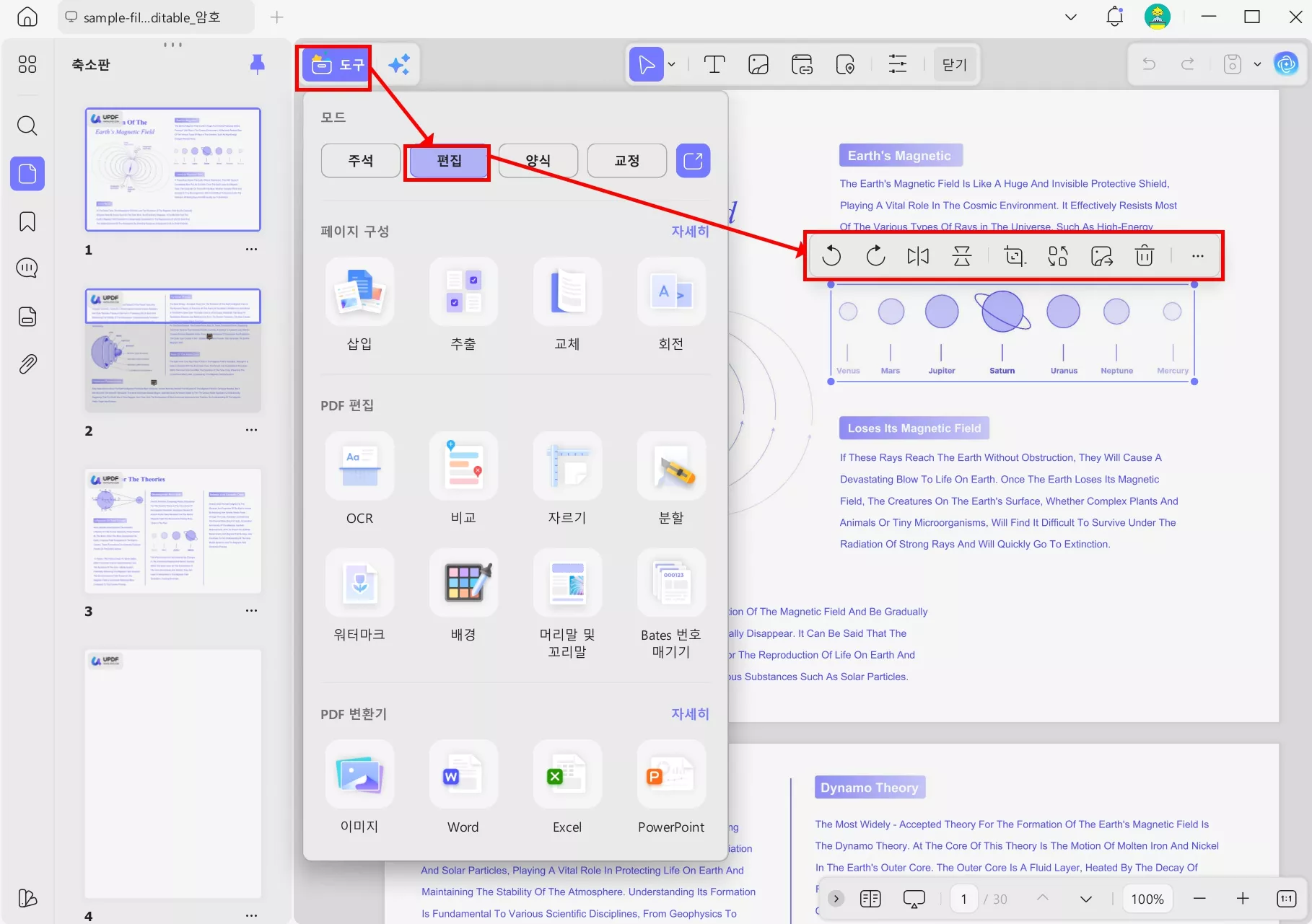Switch to 주석 (Comment) mode

click(x=361, y=161)
